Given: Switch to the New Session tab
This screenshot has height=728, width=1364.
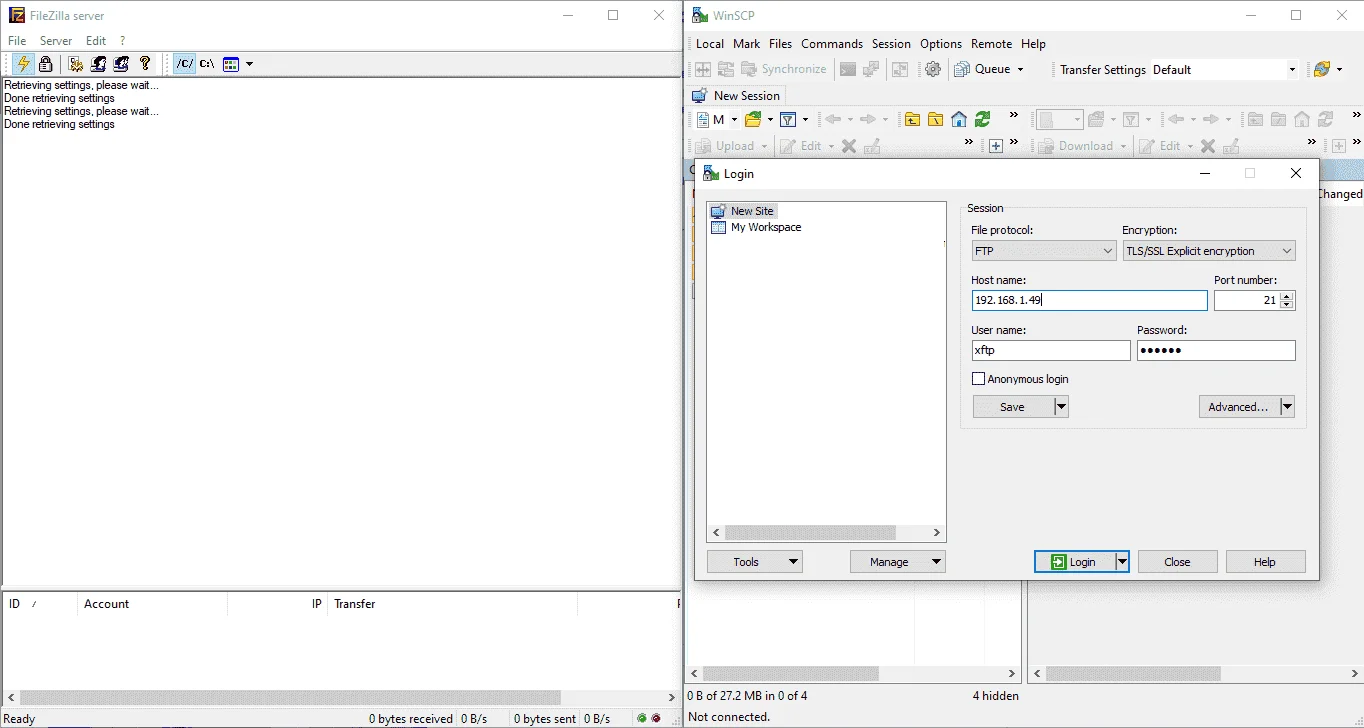Looking at the screenshot, I should pyautogui.click(x=737, y=96).
